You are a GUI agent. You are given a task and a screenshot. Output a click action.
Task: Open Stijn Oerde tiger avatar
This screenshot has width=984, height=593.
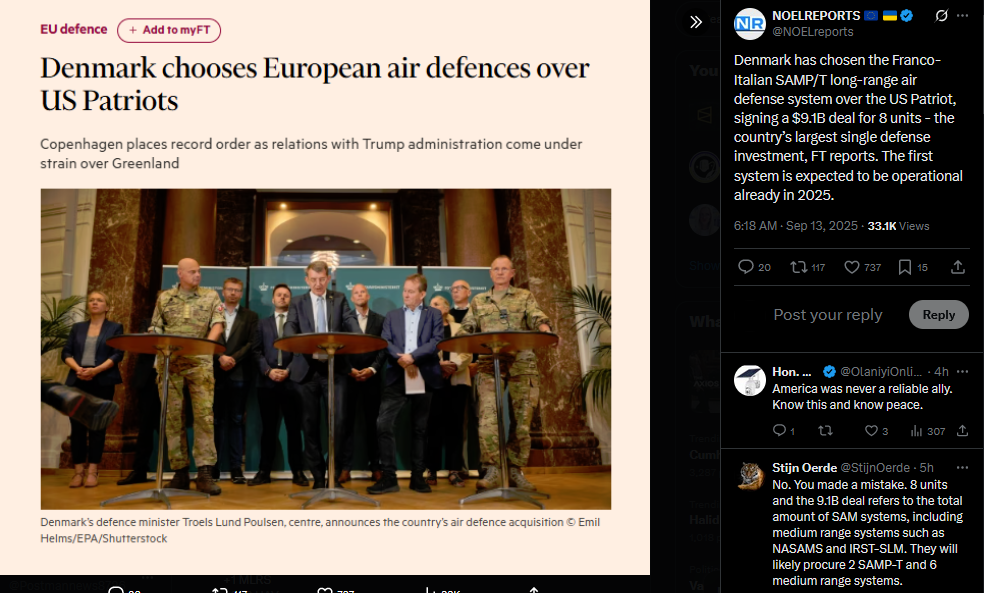[x=750, y=476]
